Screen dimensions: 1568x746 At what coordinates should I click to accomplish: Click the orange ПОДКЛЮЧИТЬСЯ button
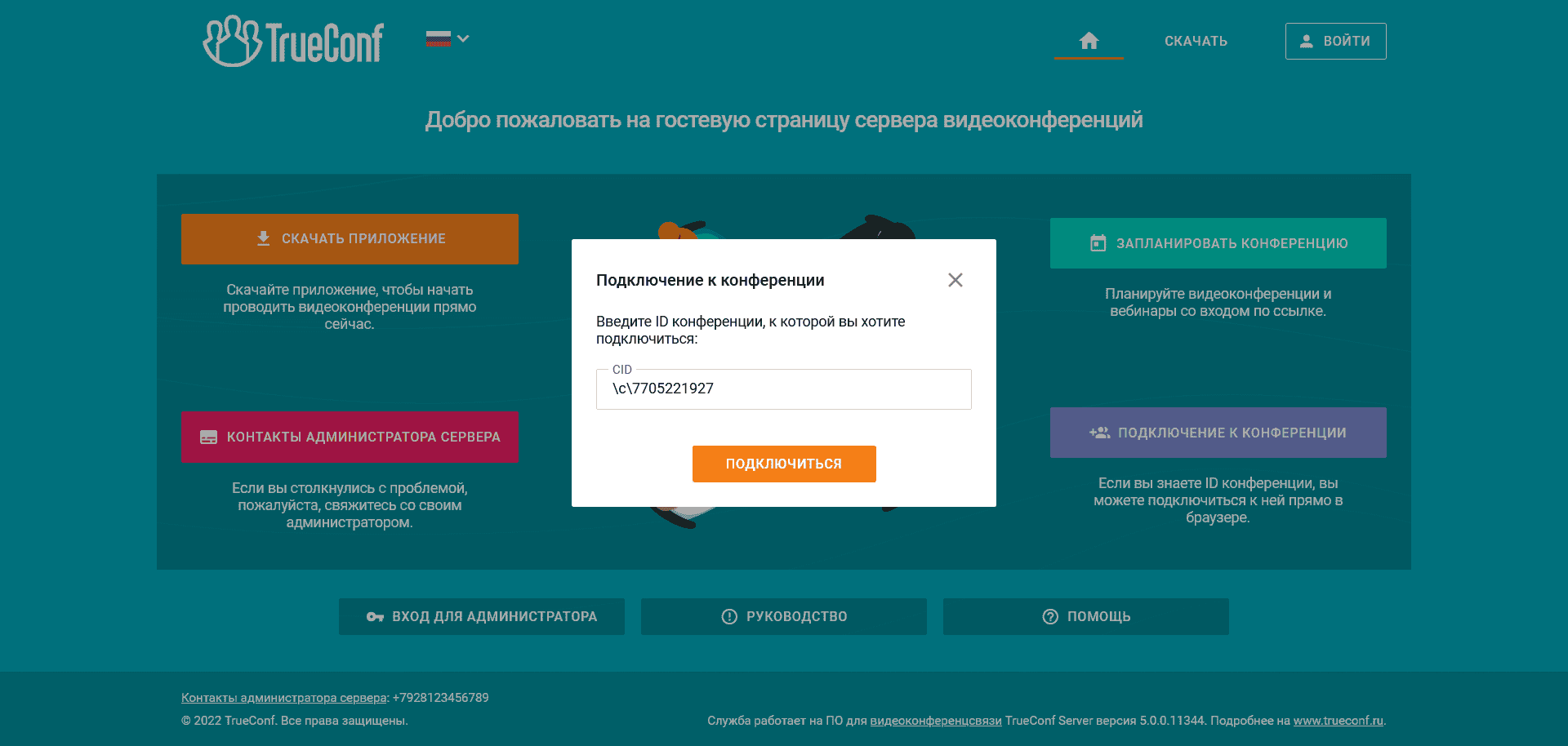coord(784,464)
